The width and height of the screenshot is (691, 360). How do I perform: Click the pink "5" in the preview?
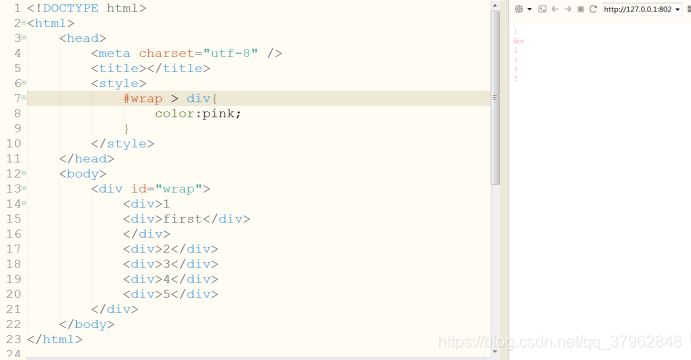point(515,78)
